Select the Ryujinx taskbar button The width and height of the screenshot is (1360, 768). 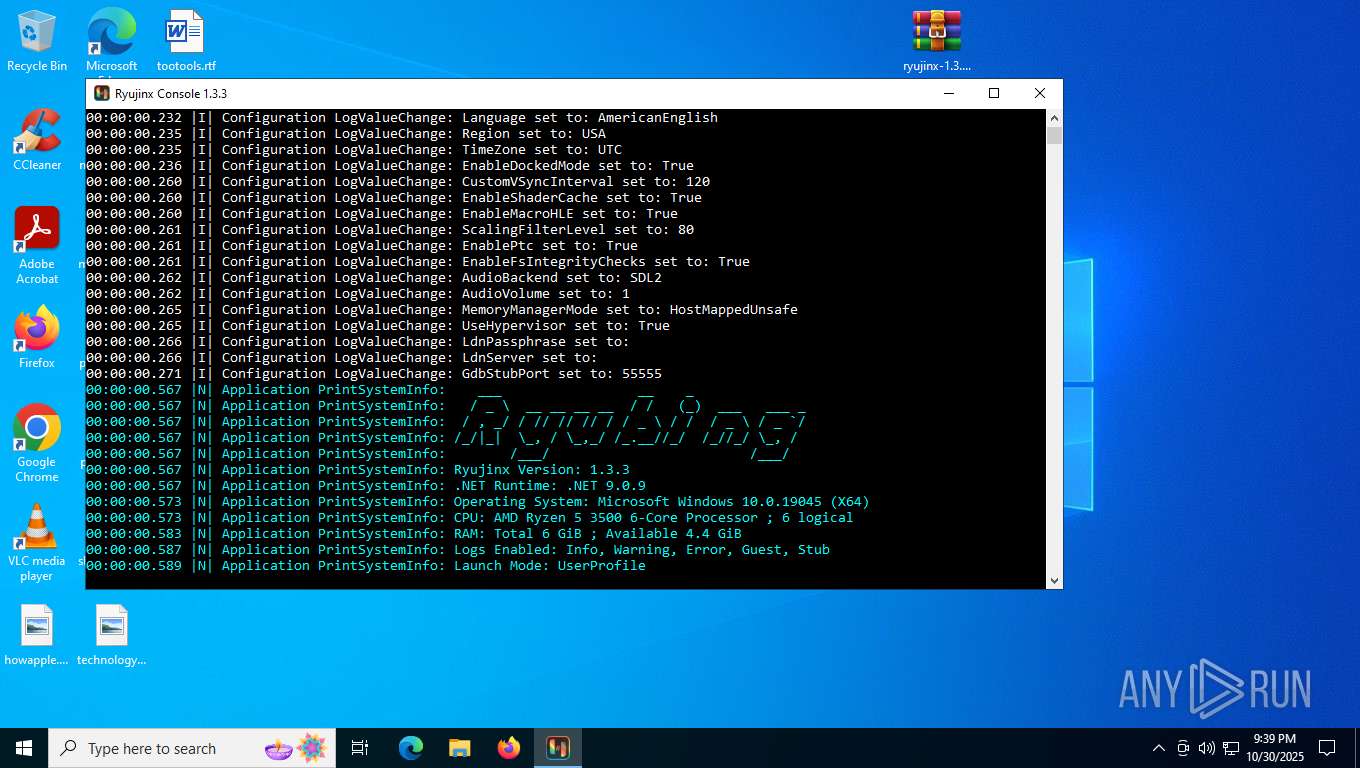[557, 748]
